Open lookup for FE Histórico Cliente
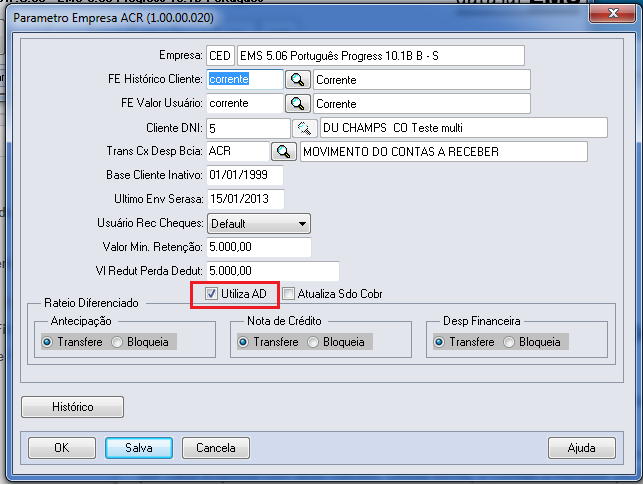 coord(297,80)
